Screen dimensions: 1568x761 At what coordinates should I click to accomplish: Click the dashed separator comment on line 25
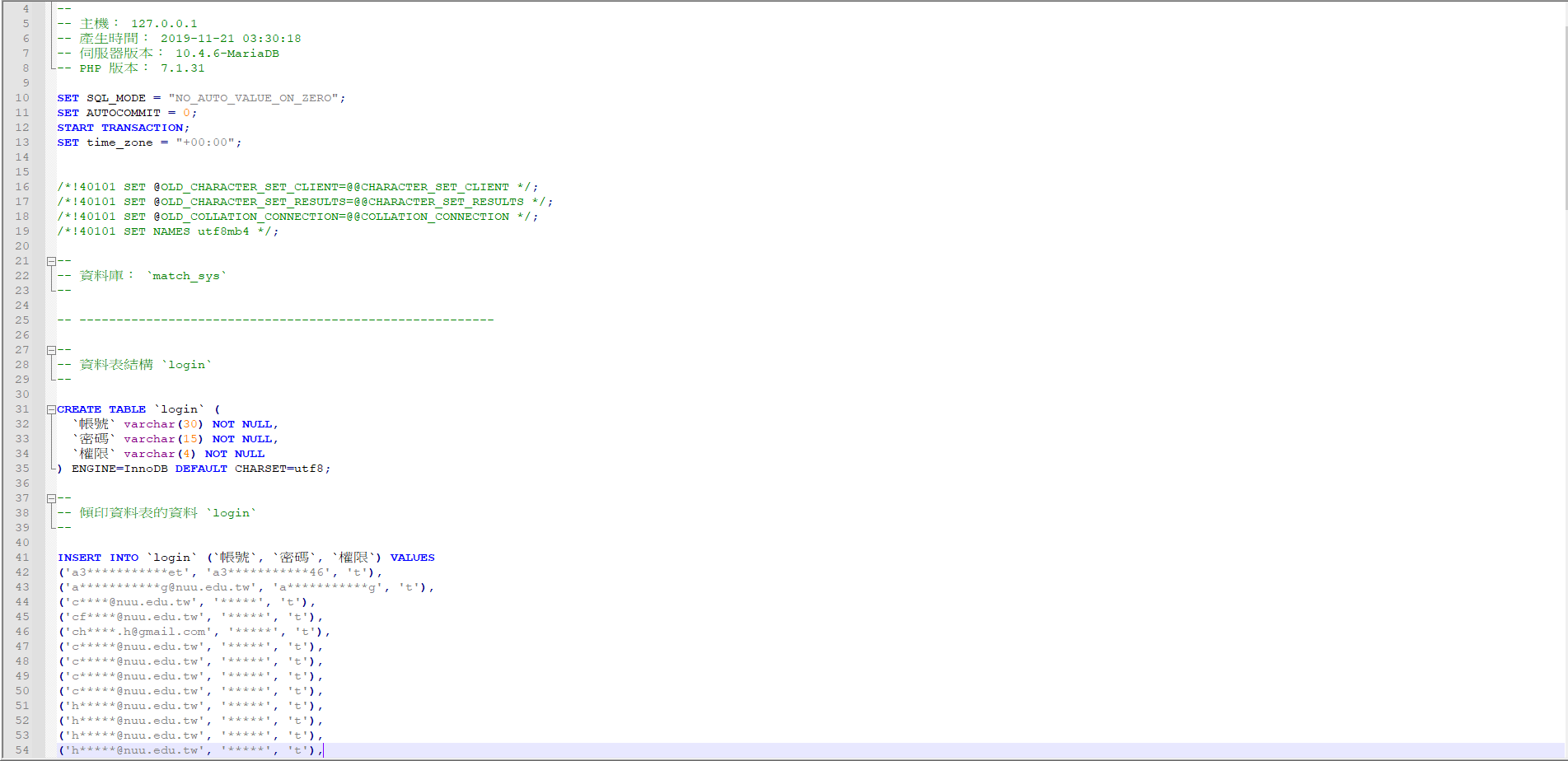click(x=275, y=320)
